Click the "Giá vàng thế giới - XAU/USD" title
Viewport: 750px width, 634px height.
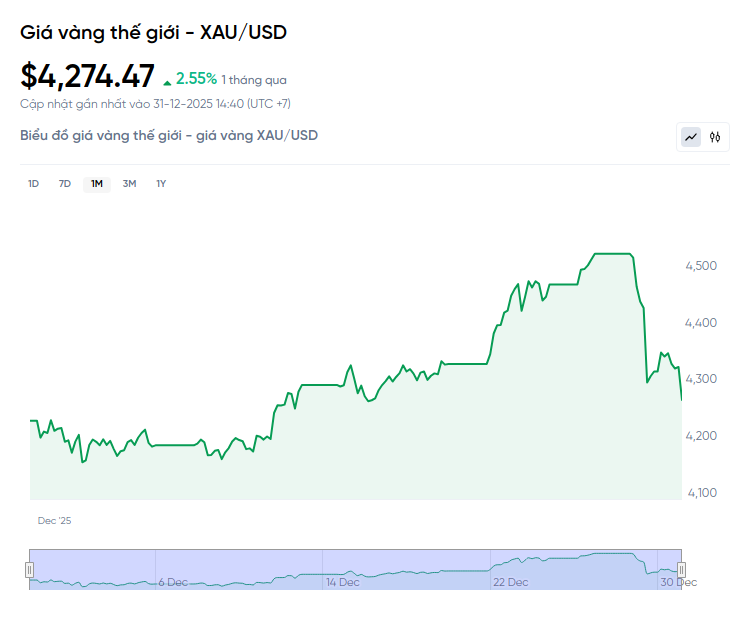coord(153,32)
